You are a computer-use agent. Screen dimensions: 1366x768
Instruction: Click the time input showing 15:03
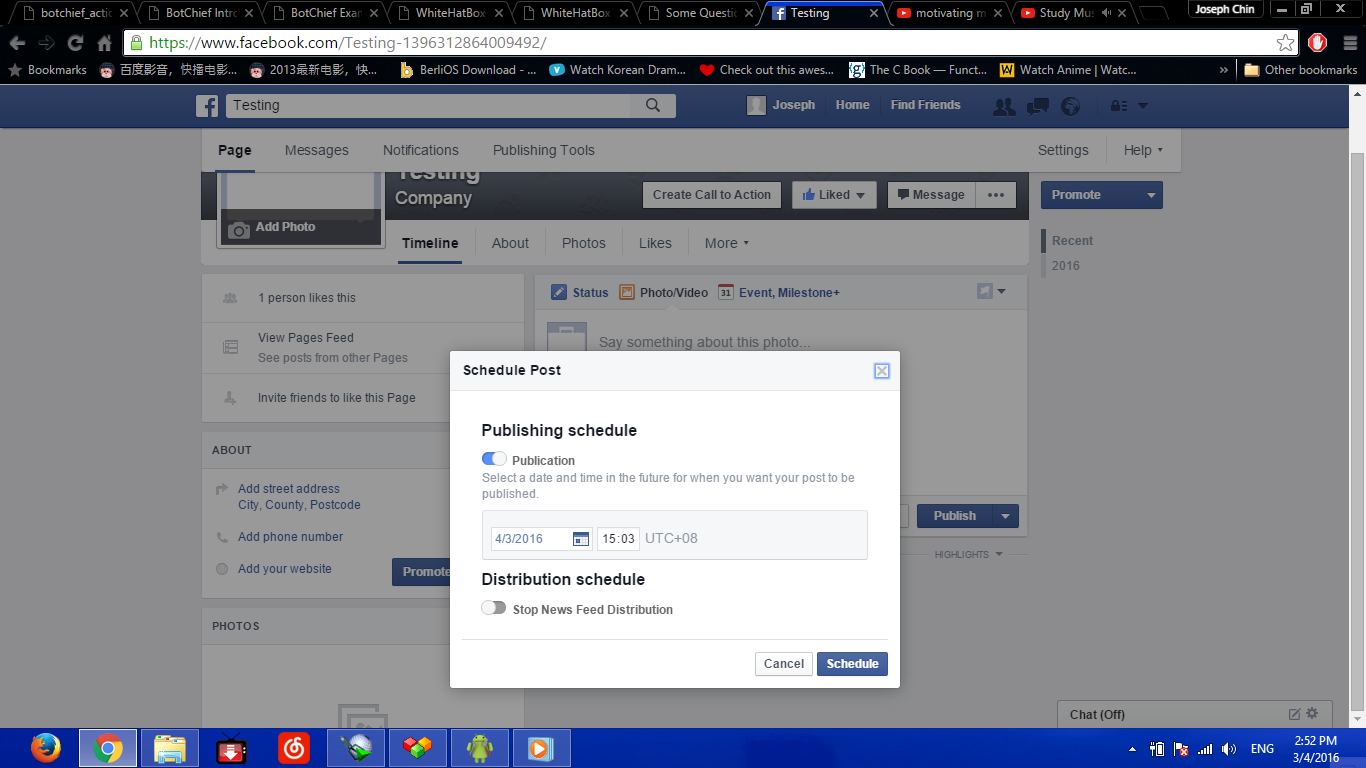point(619,539)
